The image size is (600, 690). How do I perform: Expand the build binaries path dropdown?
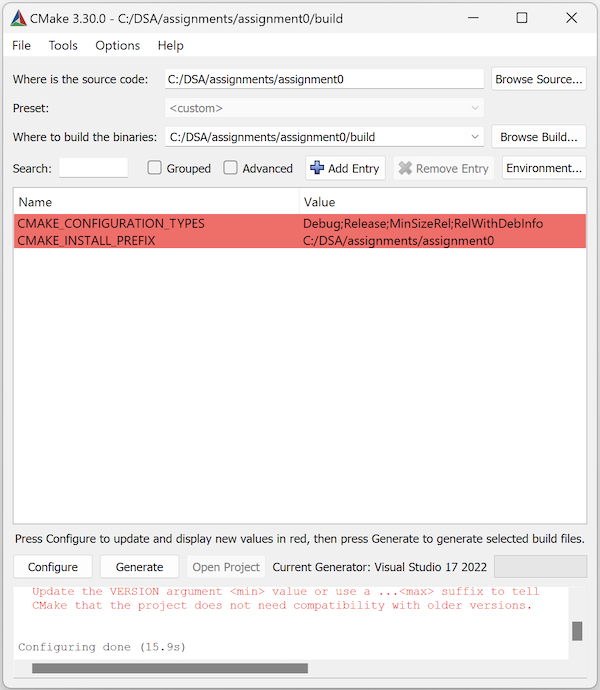[x=475, y=137]
